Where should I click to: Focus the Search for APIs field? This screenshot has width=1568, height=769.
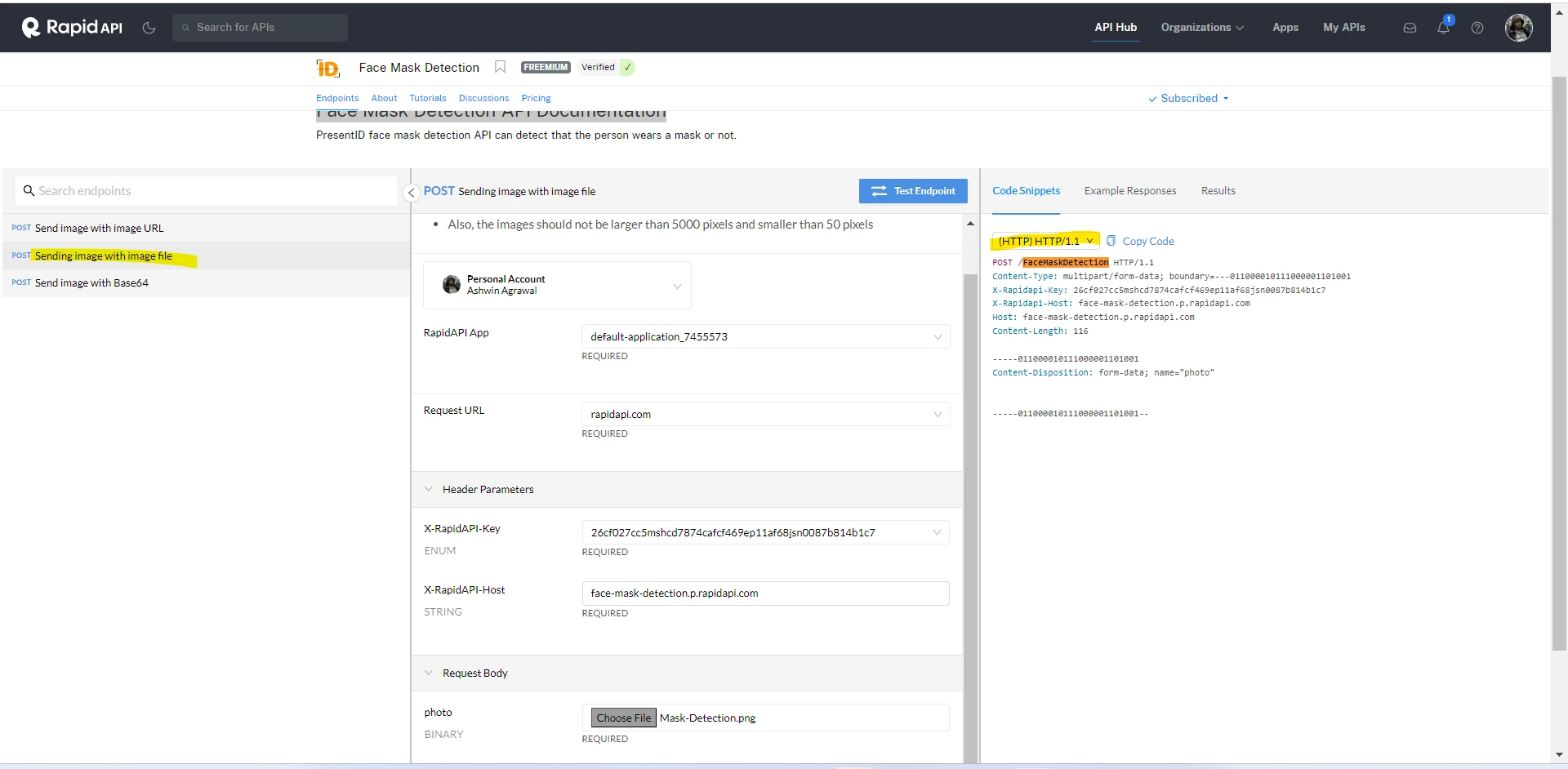click(x=260, y=28)
